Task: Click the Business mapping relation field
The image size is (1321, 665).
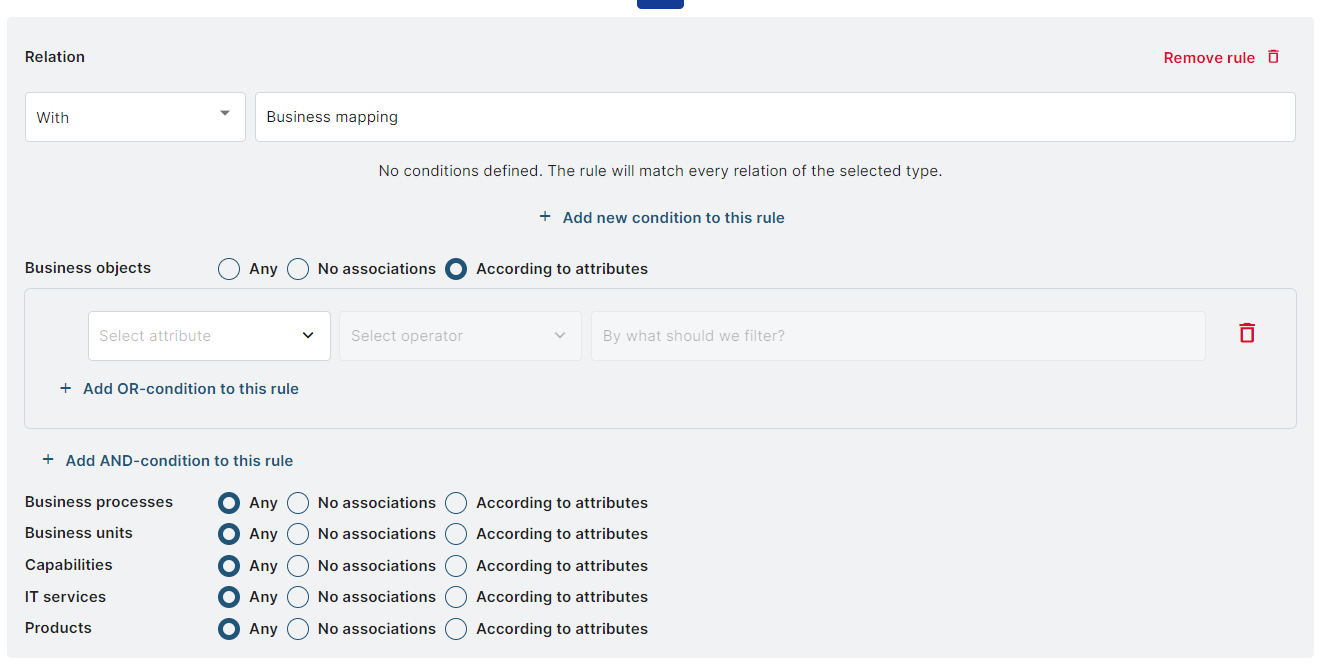Action: point(775,117)
